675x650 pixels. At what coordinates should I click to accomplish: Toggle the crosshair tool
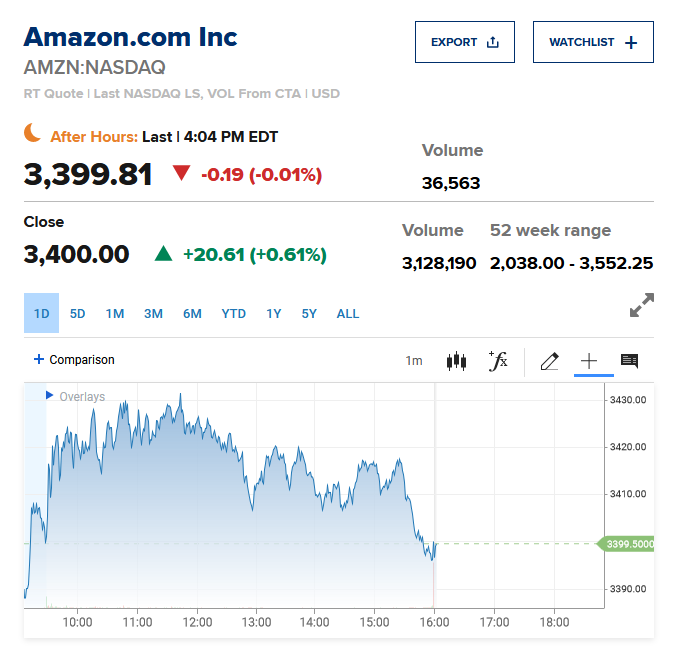click(x=589, y=361)
